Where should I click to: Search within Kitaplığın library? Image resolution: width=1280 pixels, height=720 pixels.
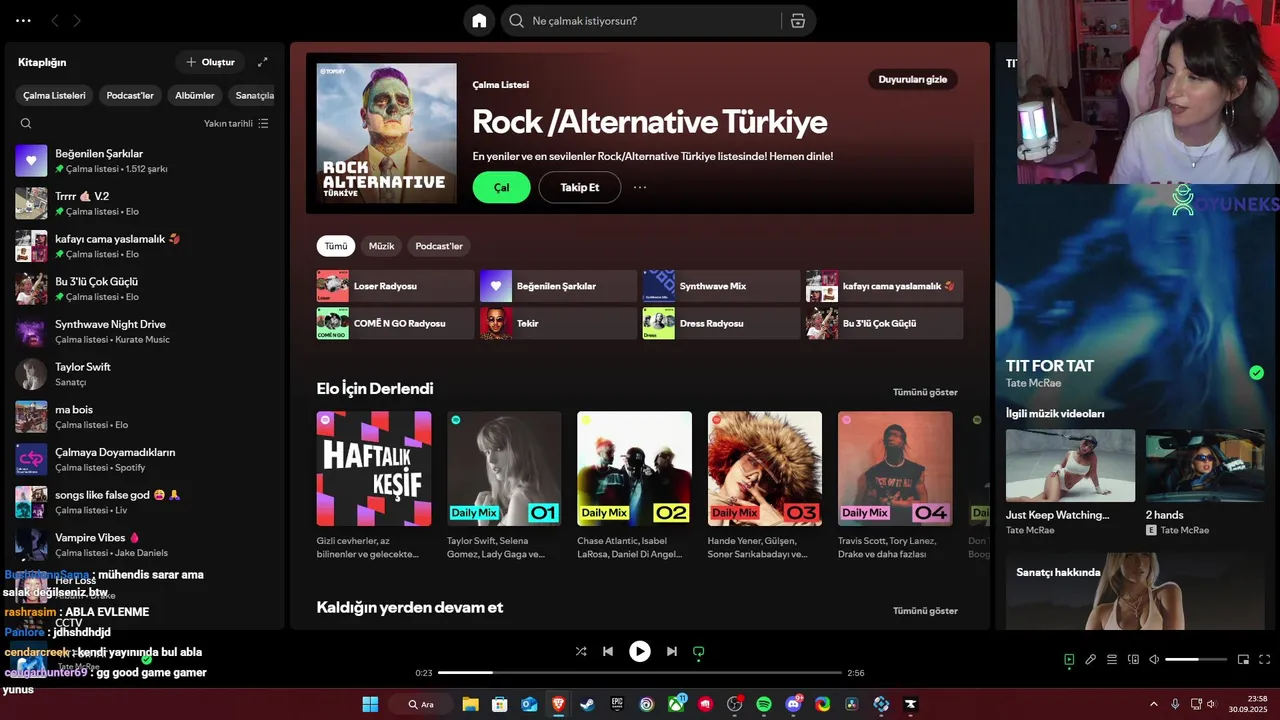26,124
